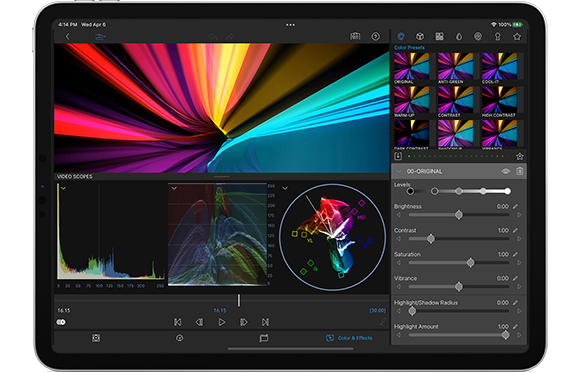580x373 pixels.
Task: Open vectorscope dropdown chevron
Action: (x=285, y=188)
